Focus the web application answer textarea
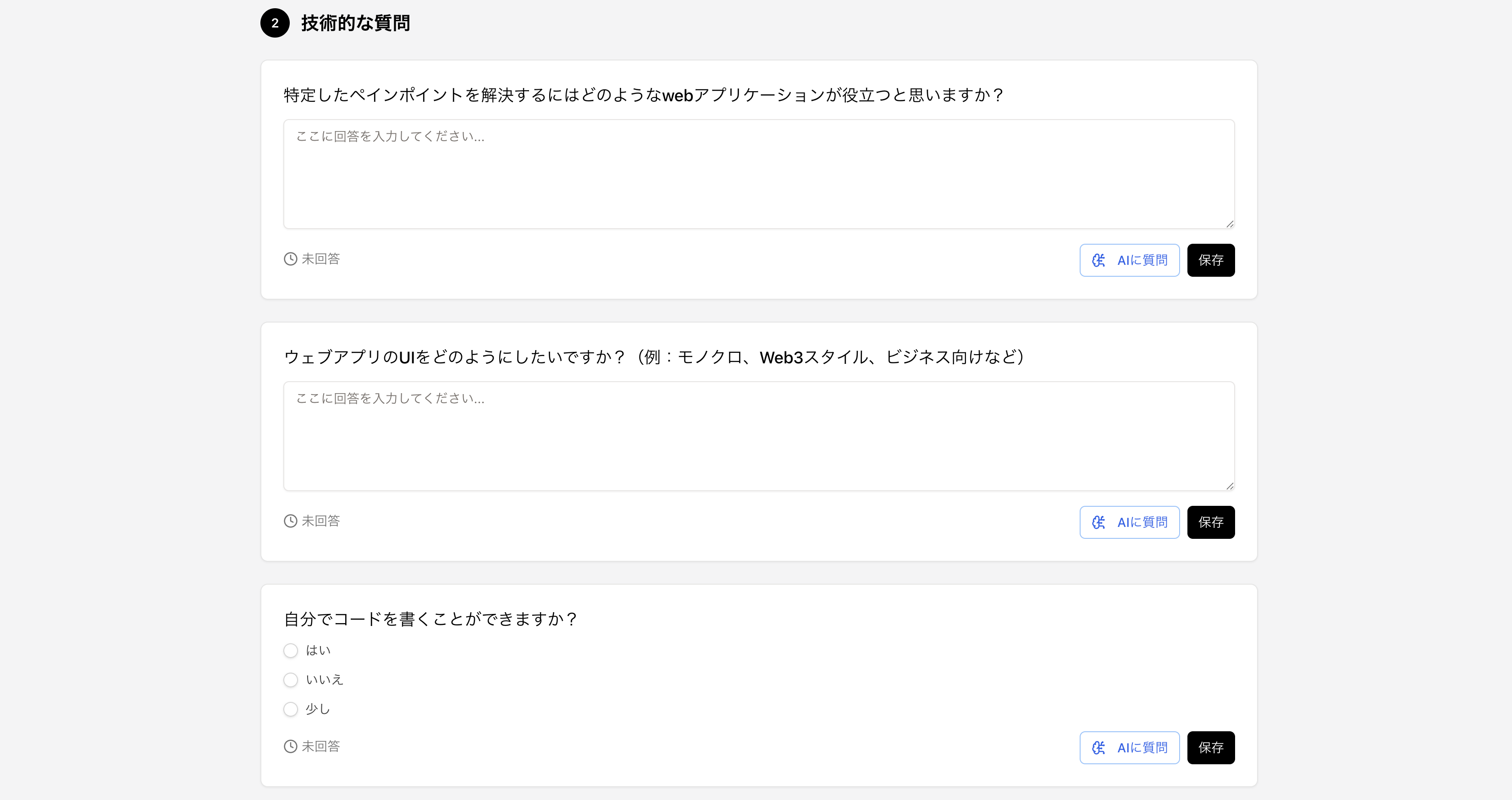Screen dimensions: 1512x800 click(x=758, y=175)
